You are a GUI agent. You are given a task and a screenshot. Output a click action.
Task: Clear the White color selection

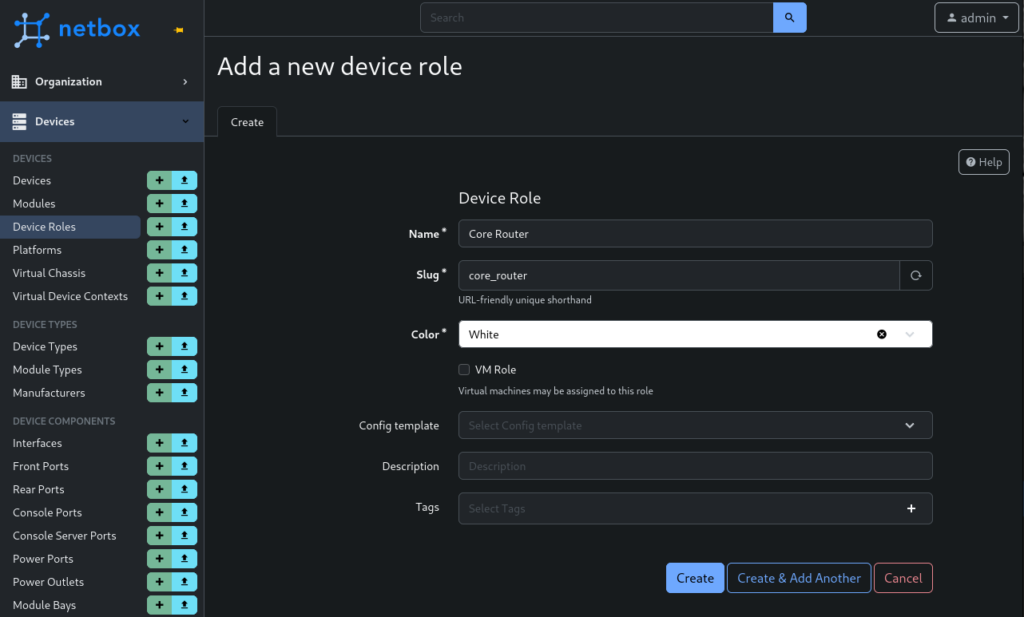881,334
